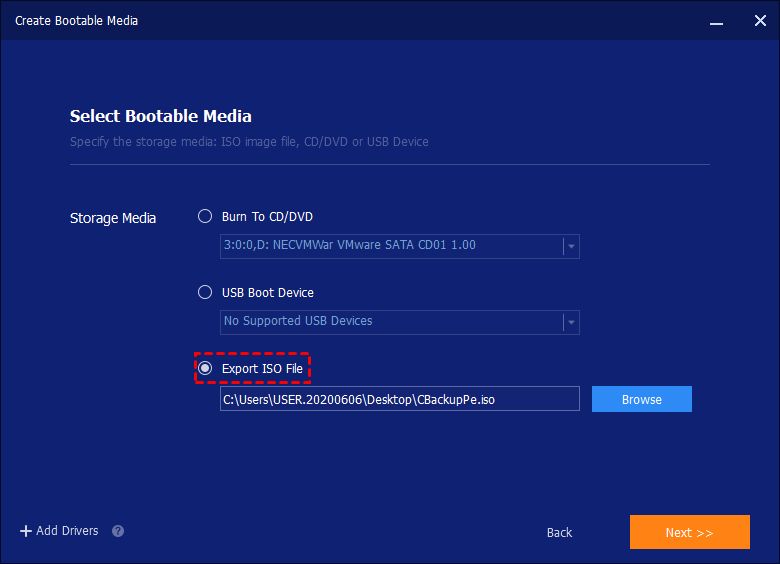
Task: Click the Export ISO File label text
Action: point(262,369)
